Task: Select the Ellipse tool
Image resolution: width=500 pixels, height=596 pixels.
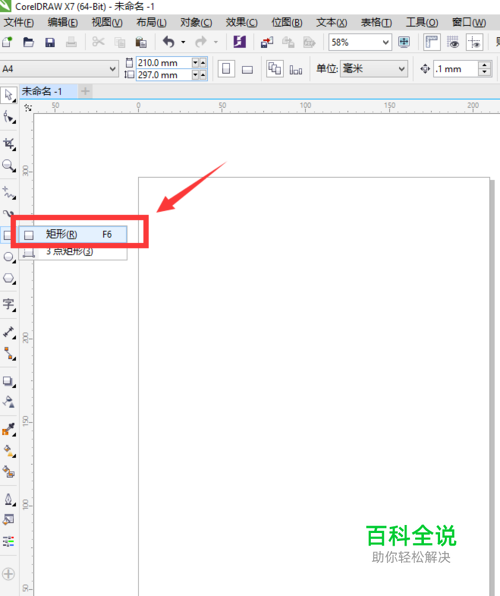Action: [x=9, y=257]
